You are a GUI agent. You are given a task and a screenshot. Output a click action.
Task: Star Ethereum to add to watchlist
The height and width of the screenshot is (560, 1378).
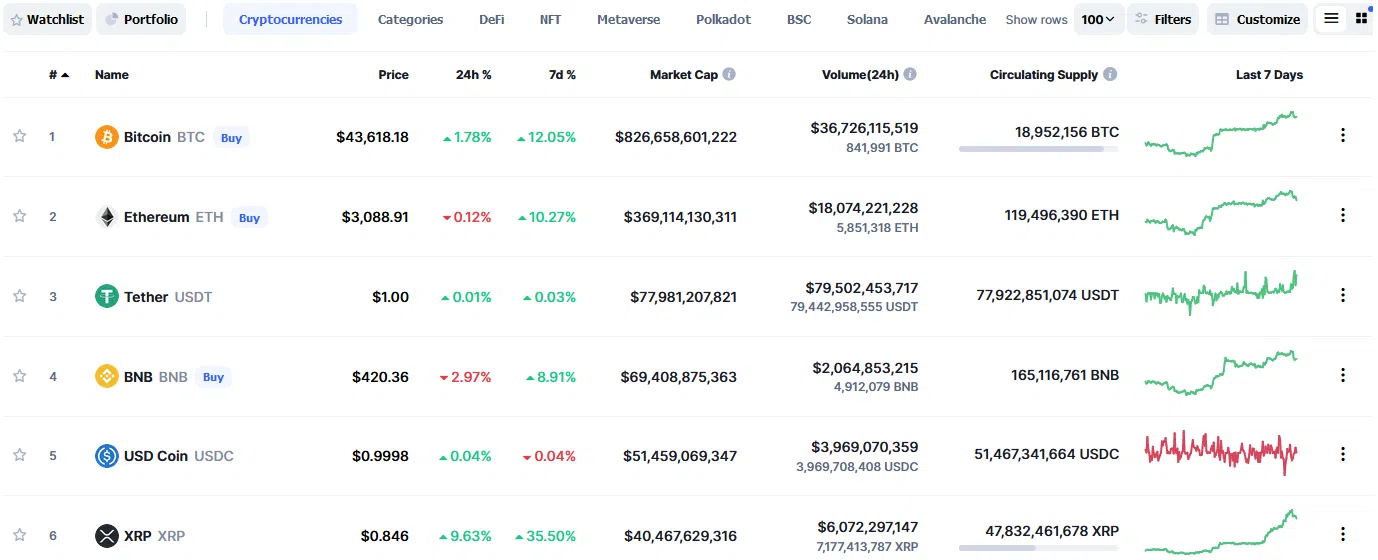click(x=19, y=216)
